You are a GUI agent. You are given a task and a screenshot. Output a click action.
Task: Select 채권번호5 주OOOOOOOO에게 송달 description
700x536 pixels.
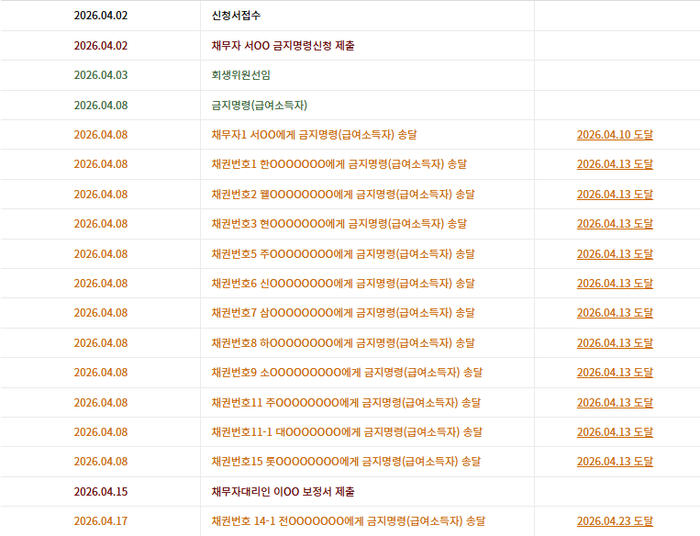coord(343,254)
